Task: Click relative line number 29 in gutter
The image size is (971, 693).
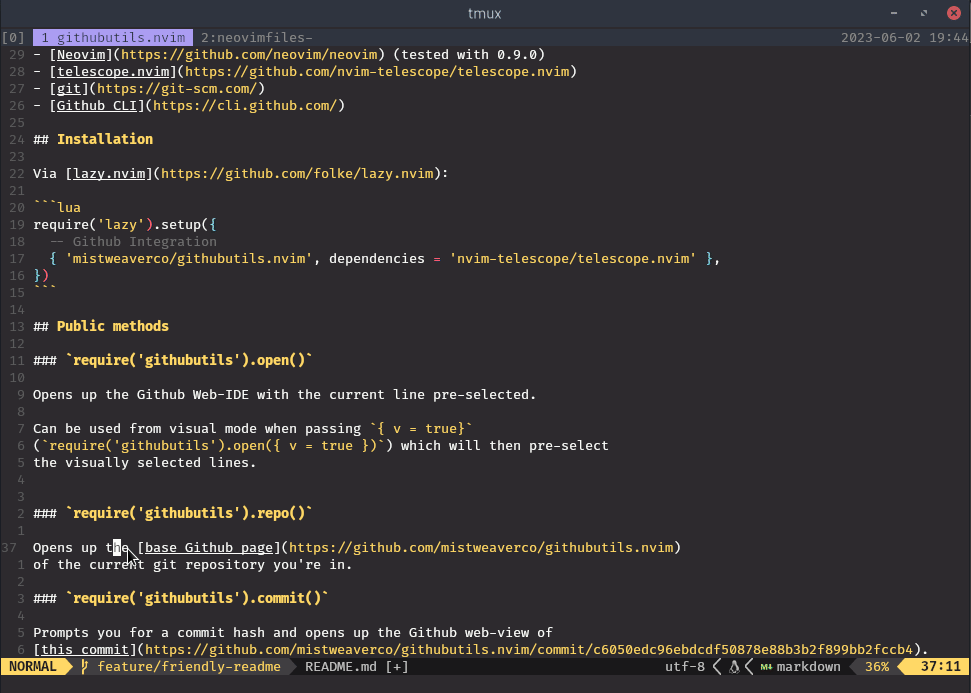Action: pos(17,54)
